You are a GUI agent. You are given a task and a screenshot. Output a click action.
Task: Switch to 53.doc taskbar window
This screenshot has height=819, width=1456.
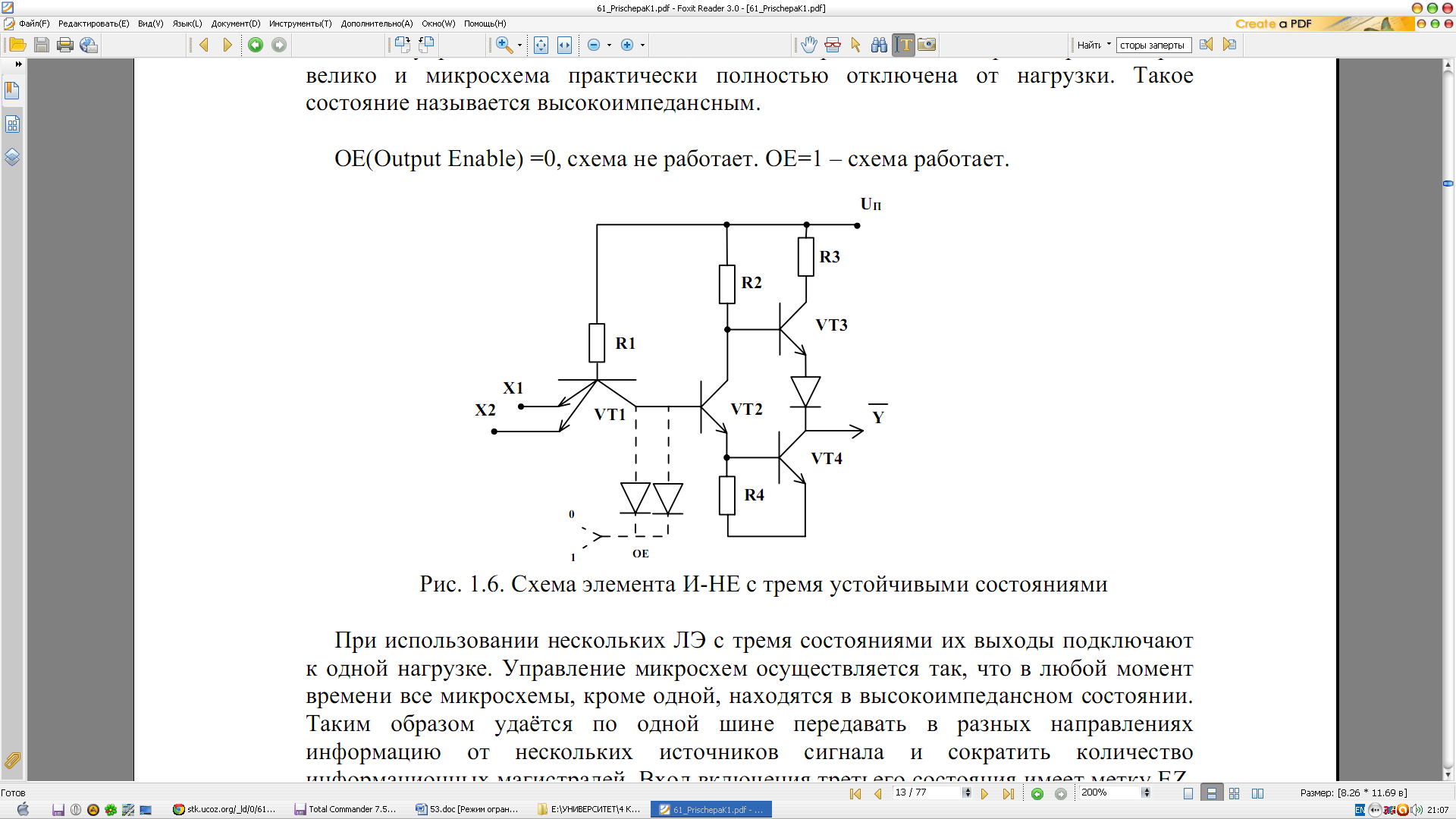coord(467,809)
